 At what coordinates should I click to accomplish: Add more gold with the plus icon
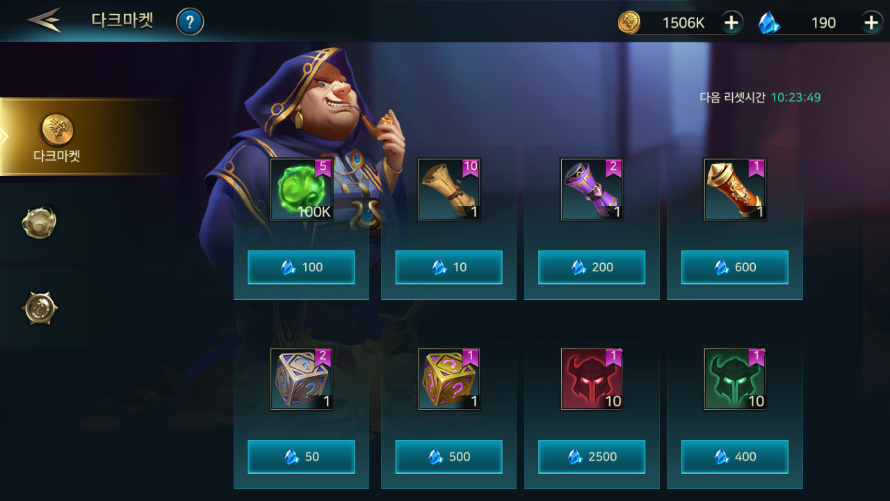coord(731,23)
